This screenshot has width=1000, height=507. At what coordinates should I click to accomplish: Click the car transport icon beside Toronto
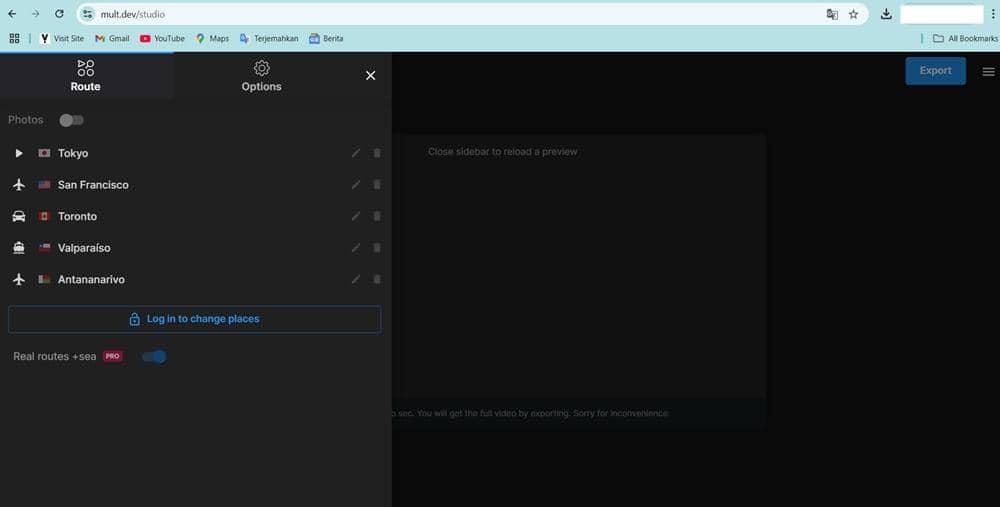tap(18, 217)
